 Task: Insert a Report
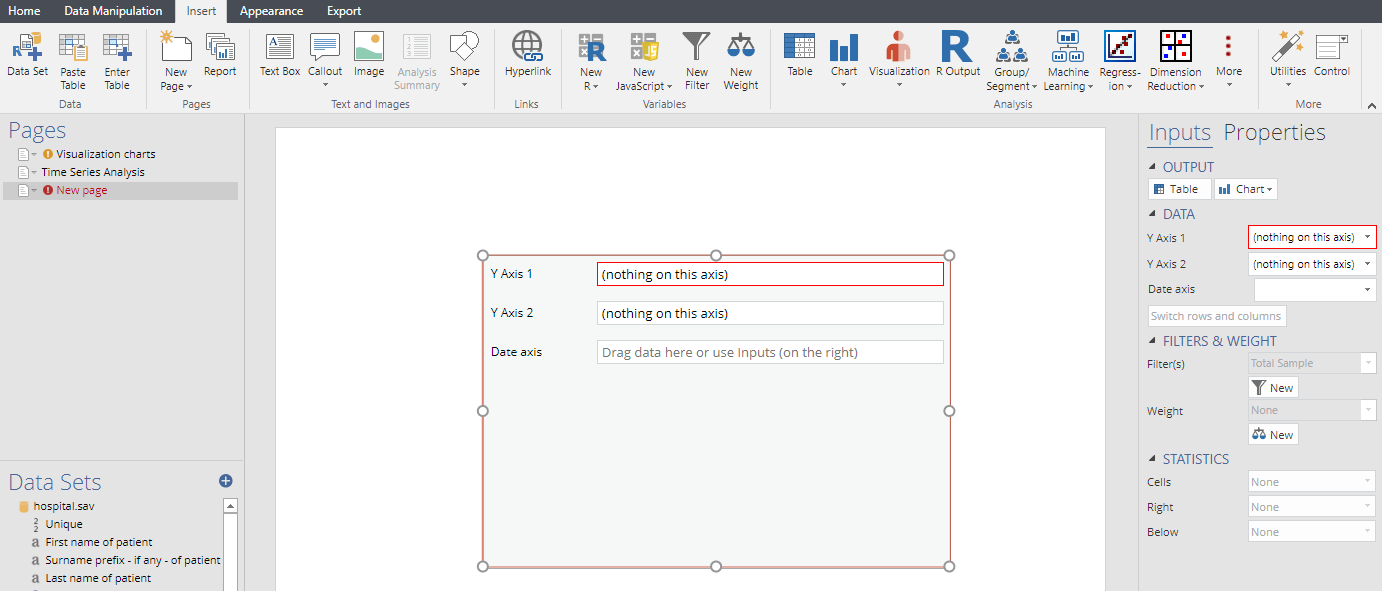pos(220,57)
